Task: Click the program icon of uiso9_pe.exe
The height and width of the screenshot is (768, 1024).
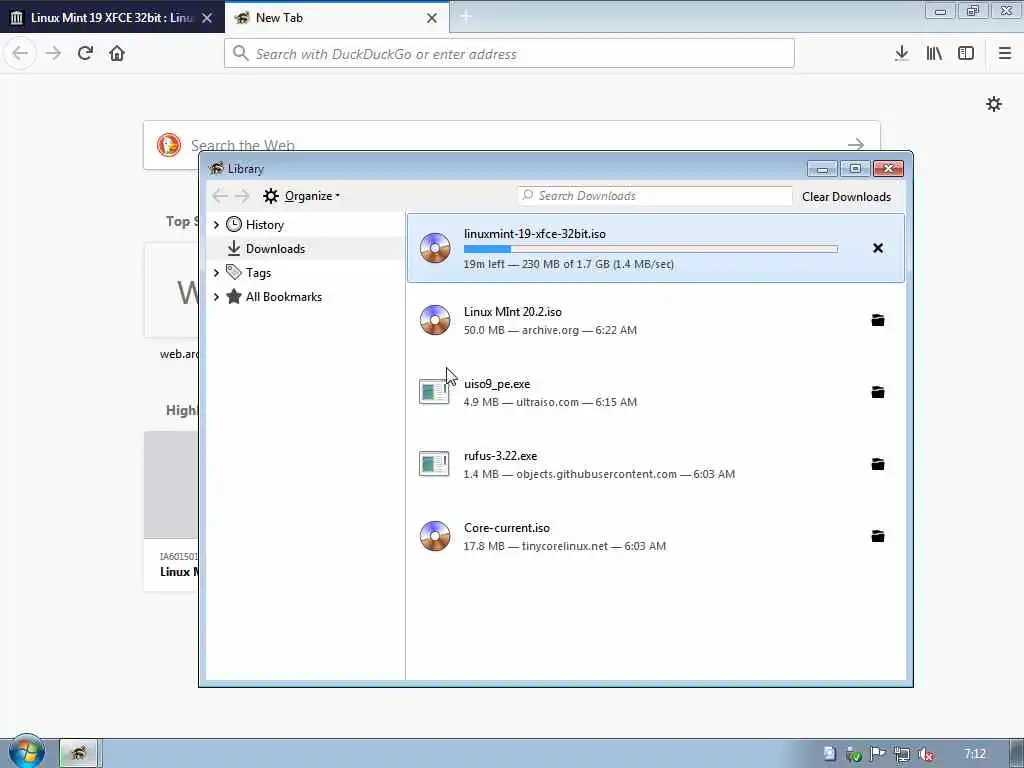Action: pyautogui.click(x=434, y=392)
